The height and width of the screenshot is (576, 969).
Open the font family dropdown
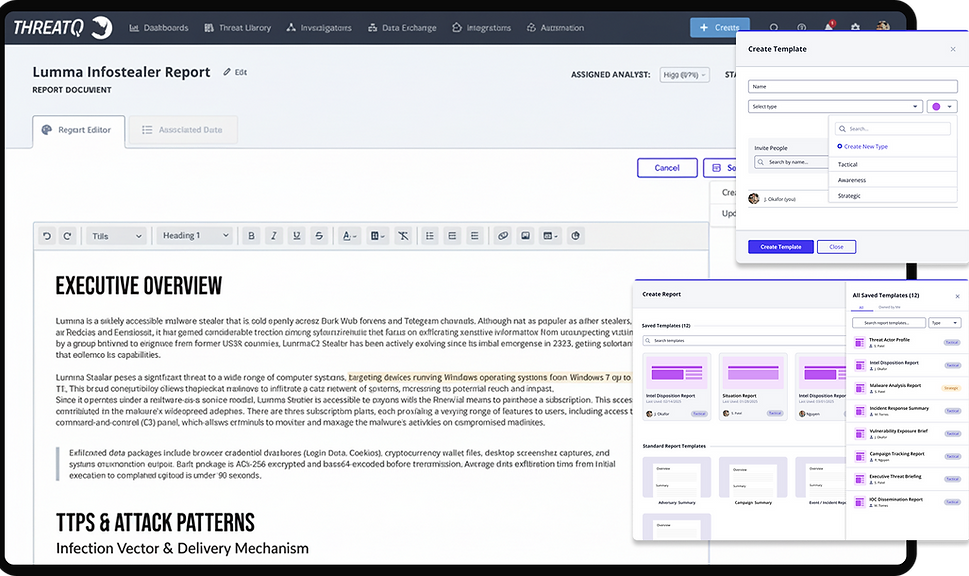coord(117,235)
